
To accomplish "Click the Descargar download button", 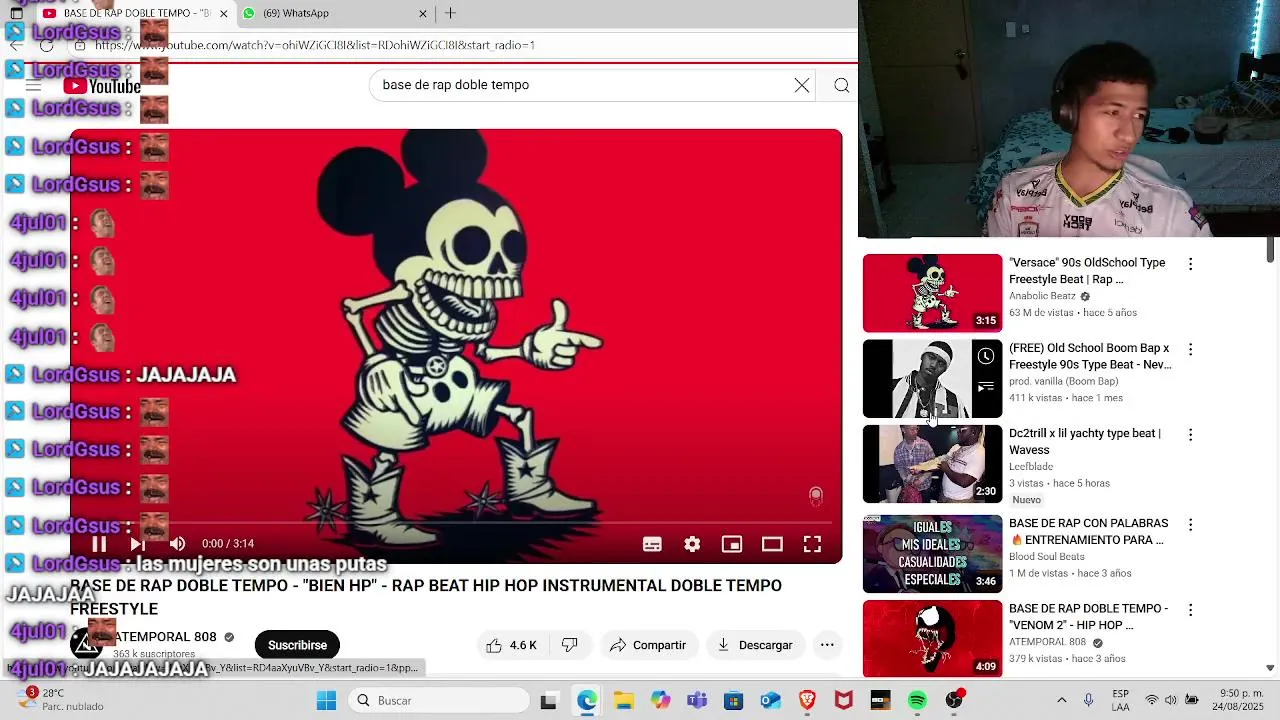I will [755, 645].
